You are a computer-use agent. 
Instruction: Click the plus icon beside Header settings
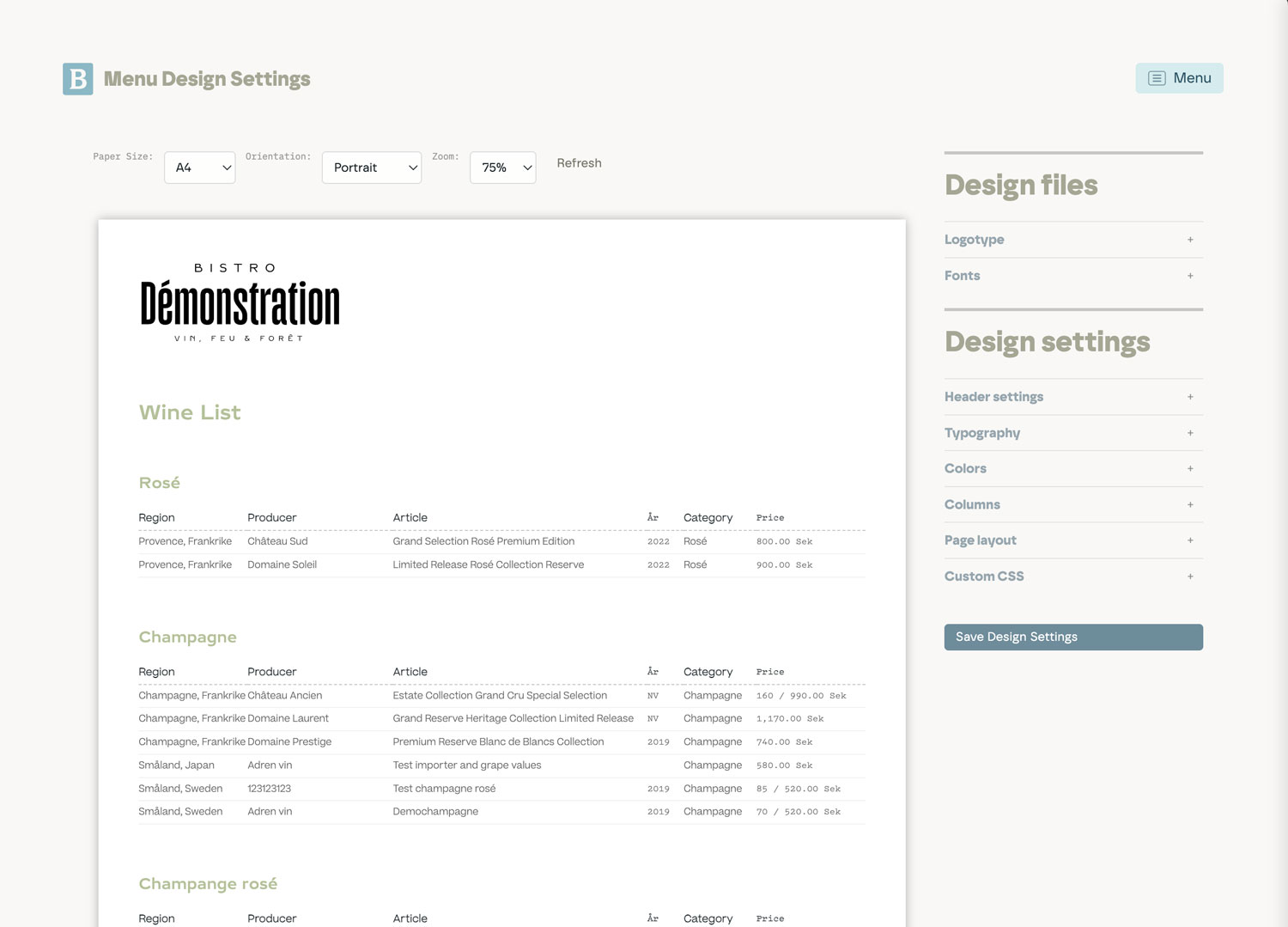[x=1190, y=397]
